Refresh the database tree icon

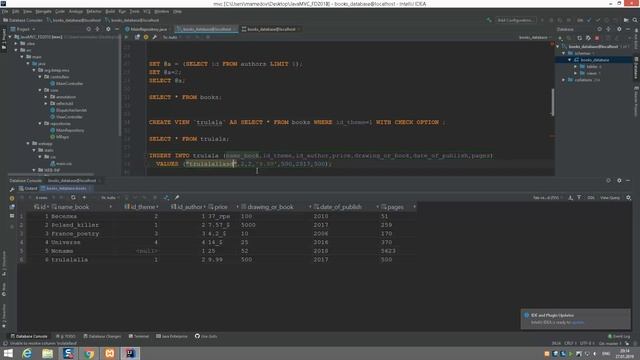[x=579, y=38]
